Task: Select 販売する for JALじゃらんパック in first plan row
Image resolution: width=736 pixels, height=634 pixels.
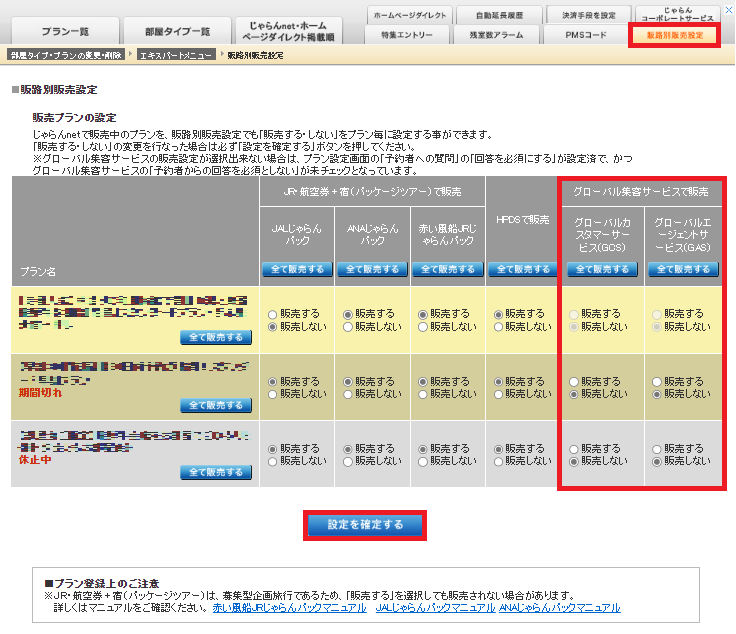Action: click(273, 314)
